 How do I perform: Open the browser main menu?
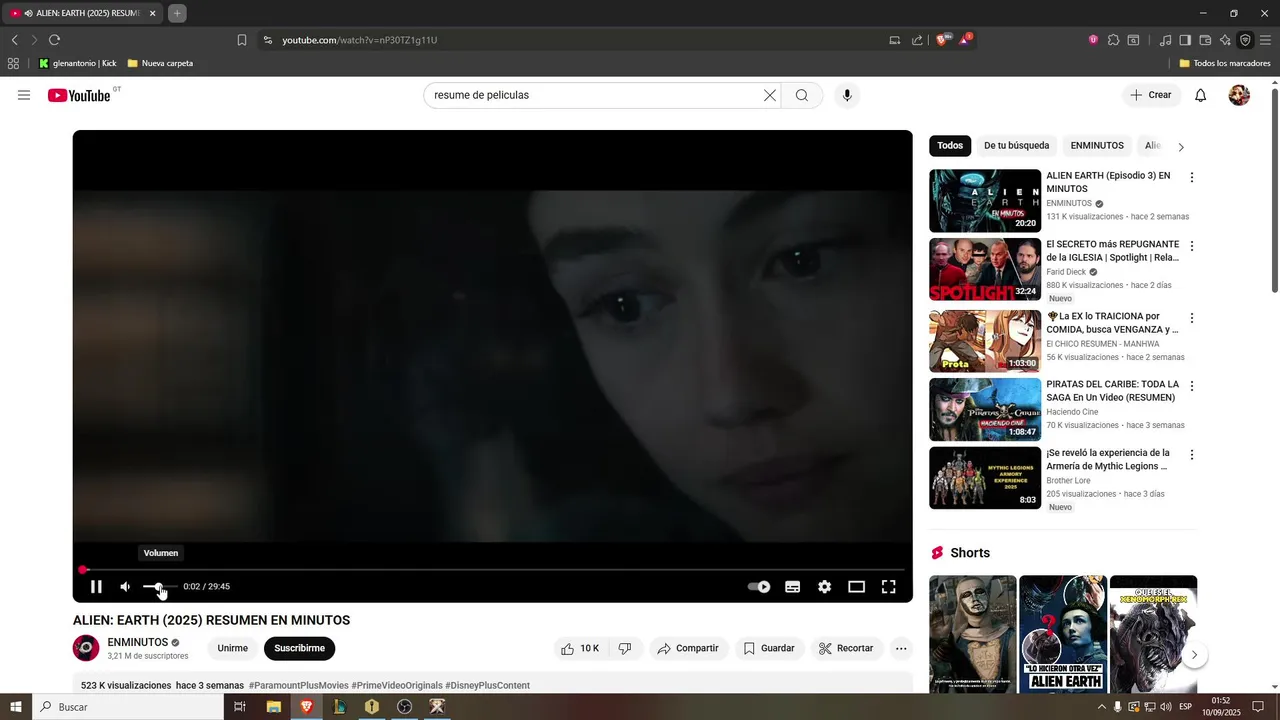1265,40
